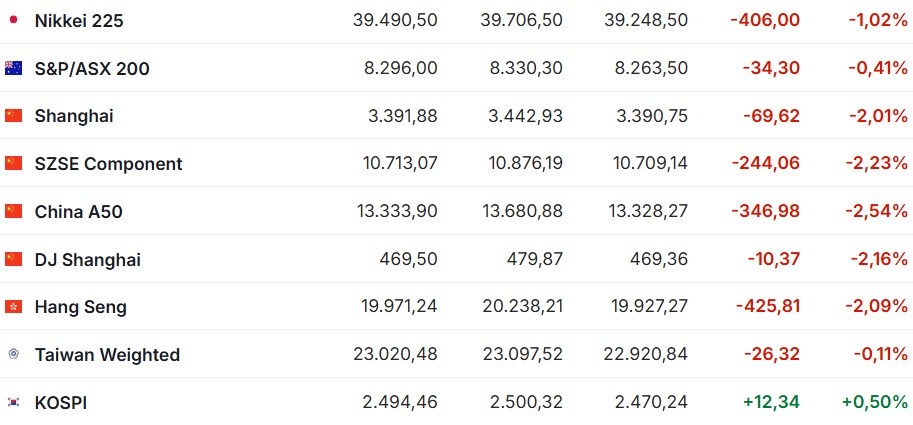Image resolution: width=913 pixels, height=425 pixels.
Task: Click the China flag beside DJ Shanghai
Action: click(x=13, y=258)
